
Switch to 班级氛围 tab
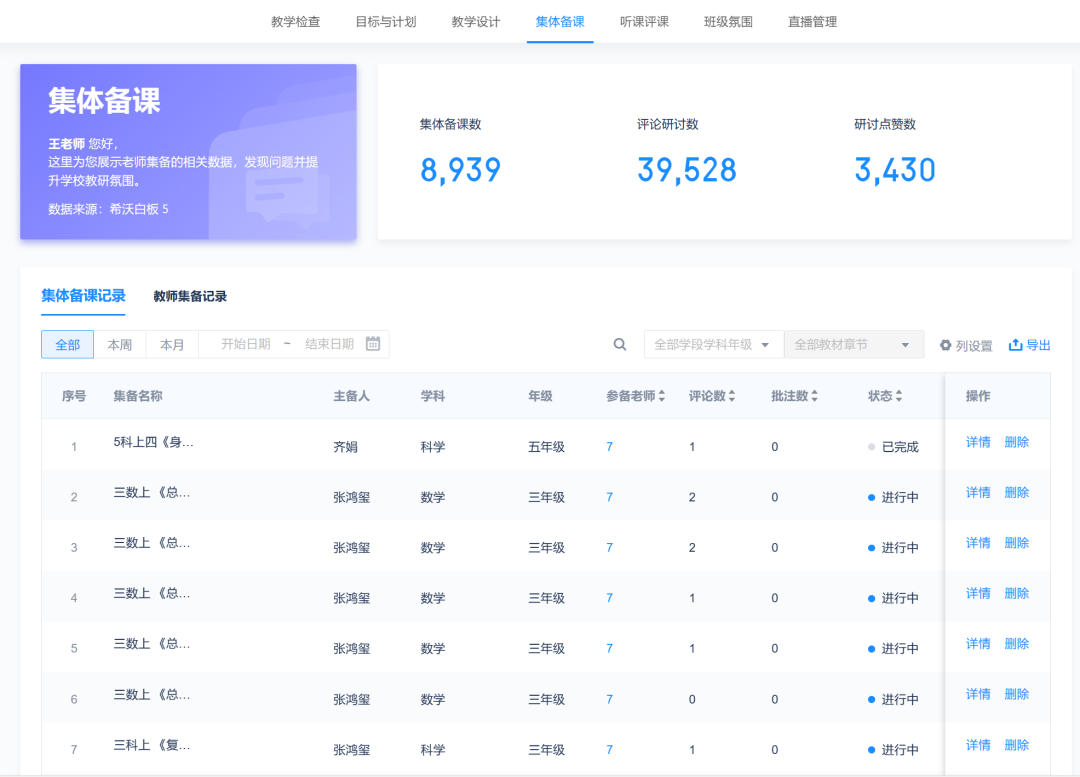pyautogui.click(x=728, y=21)
